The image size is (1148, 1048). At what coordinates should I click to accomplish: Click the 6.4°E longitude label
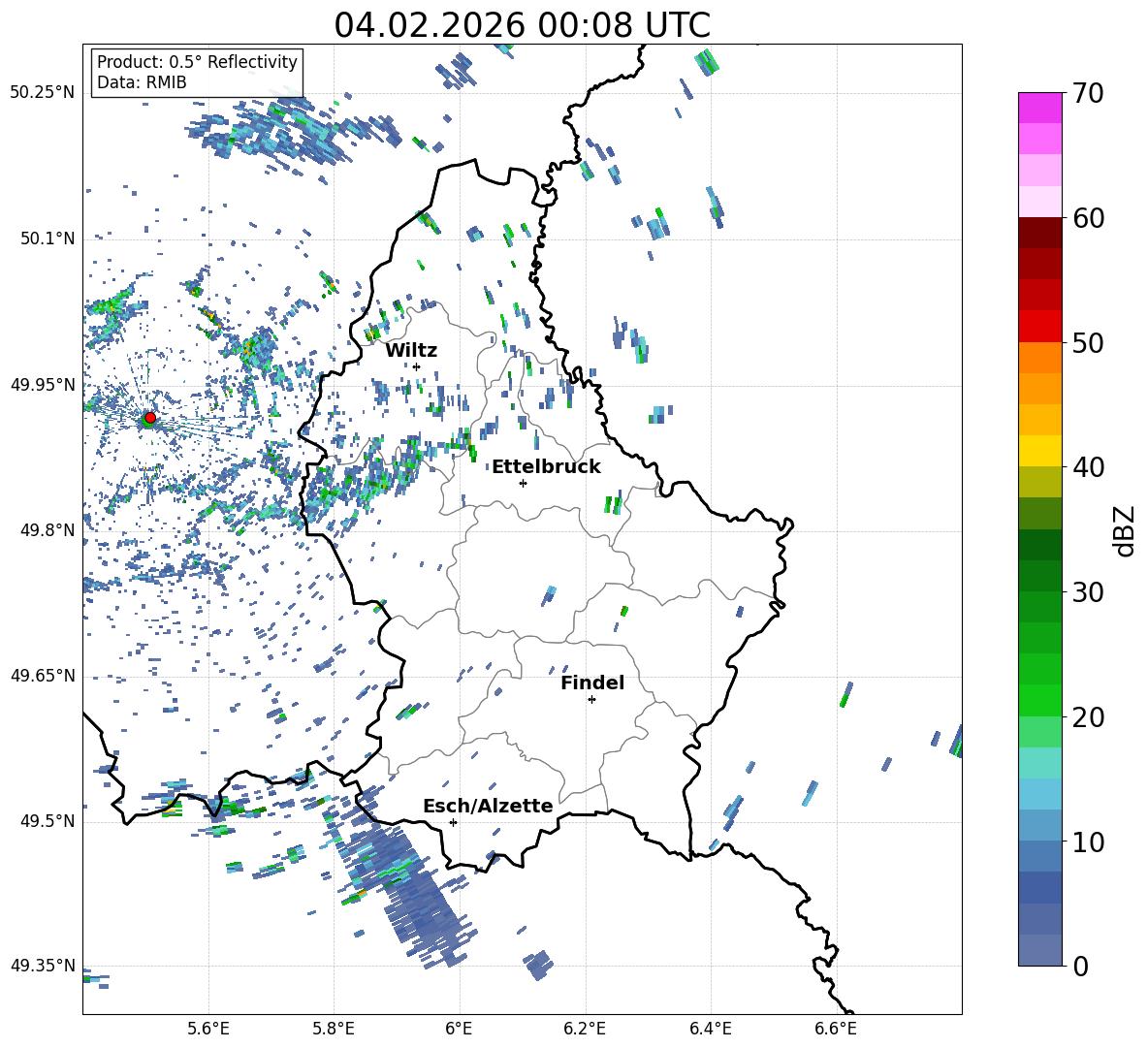[710, 1029]
